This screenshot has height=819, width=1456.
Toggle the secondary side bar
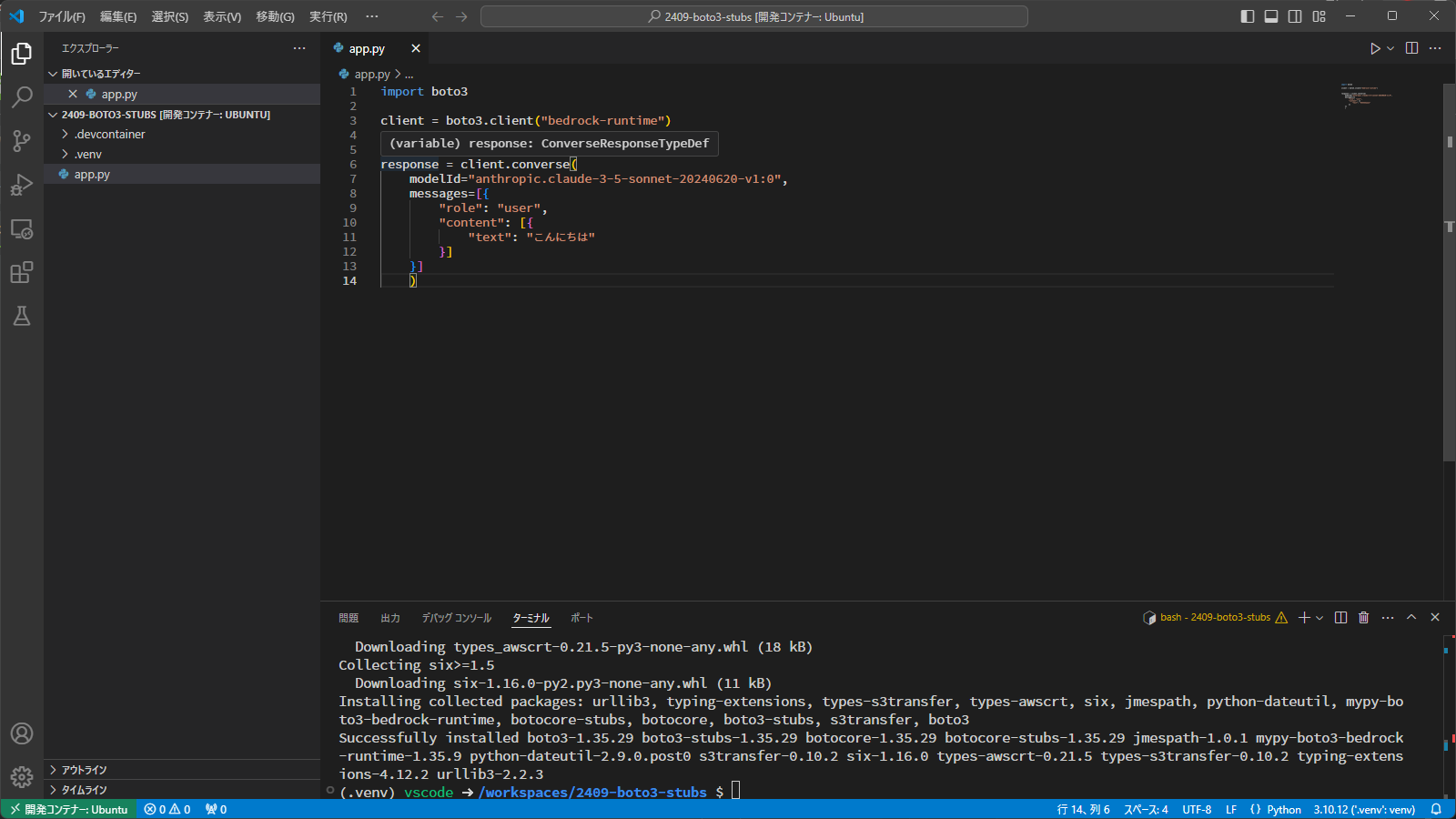pyautogui.click(x=1295, y=16)
